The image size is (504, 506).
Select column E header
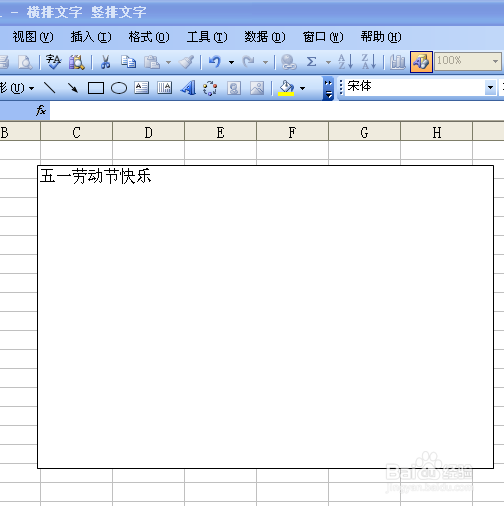pos(220,132)
